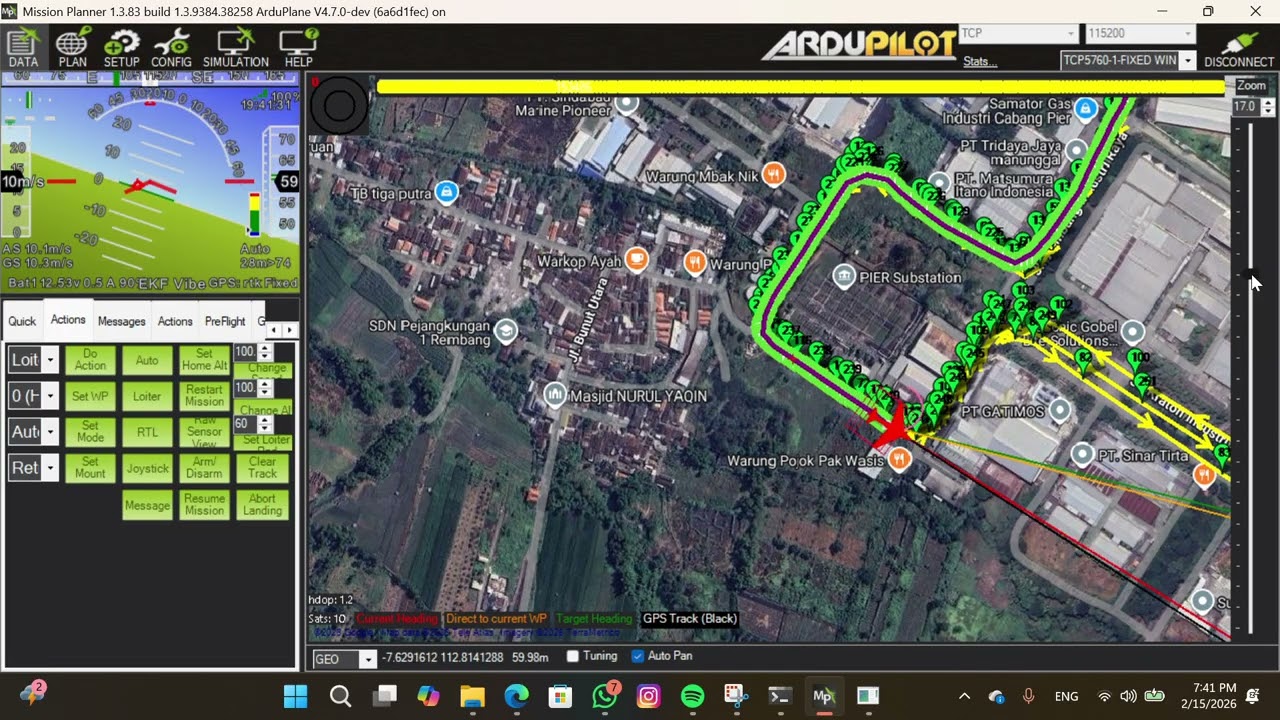Open the Windows Start menu
The width and height of the screenshot is (1280, 720).
pyautogui.click(x=296, y=696)
